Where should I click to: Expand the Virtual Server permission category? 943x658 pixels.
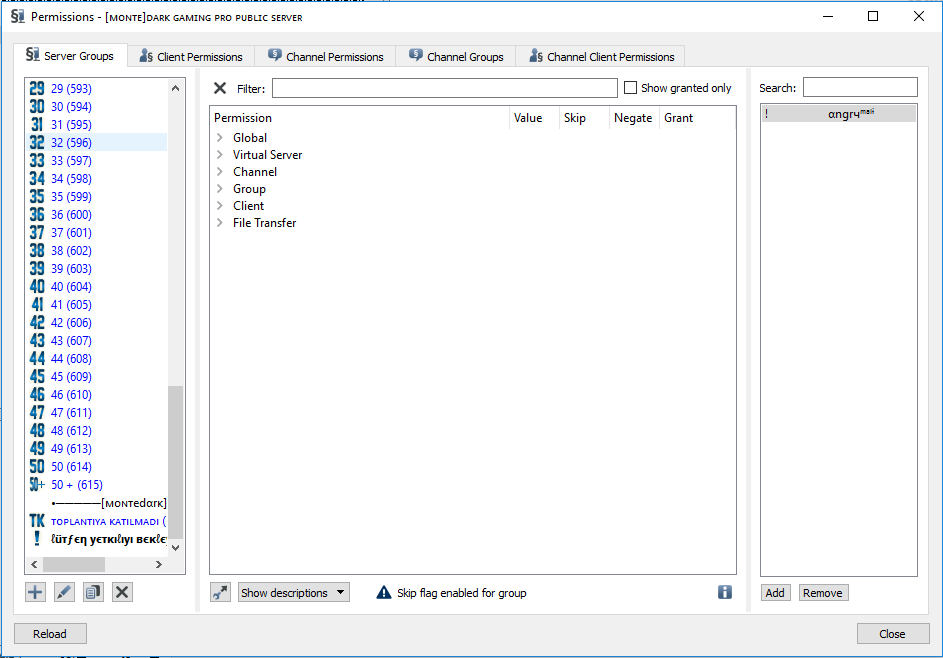(220, 155)
